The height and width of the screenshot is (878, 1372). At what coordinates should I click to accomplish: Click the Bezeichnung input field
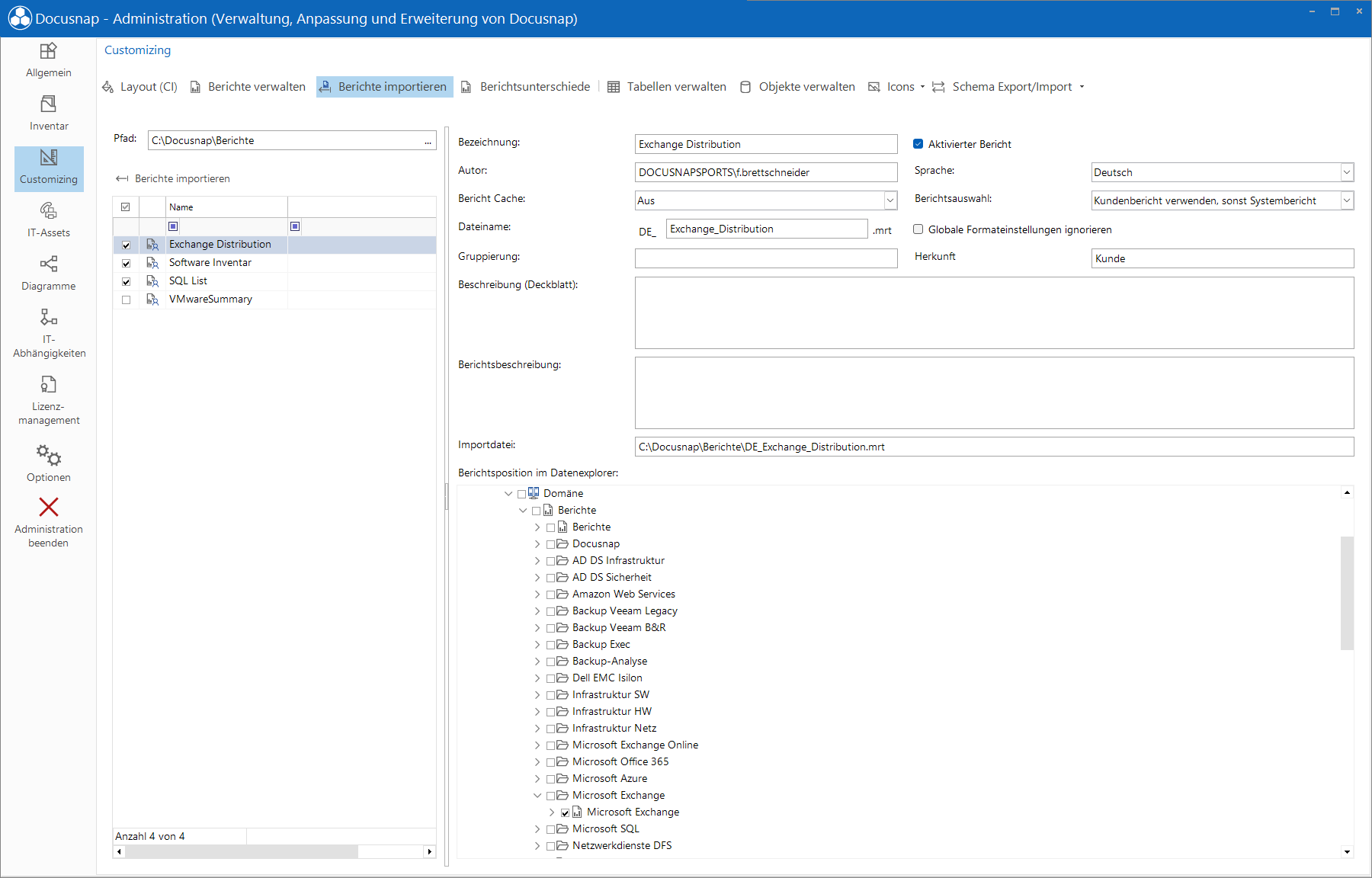click(766, 144)
